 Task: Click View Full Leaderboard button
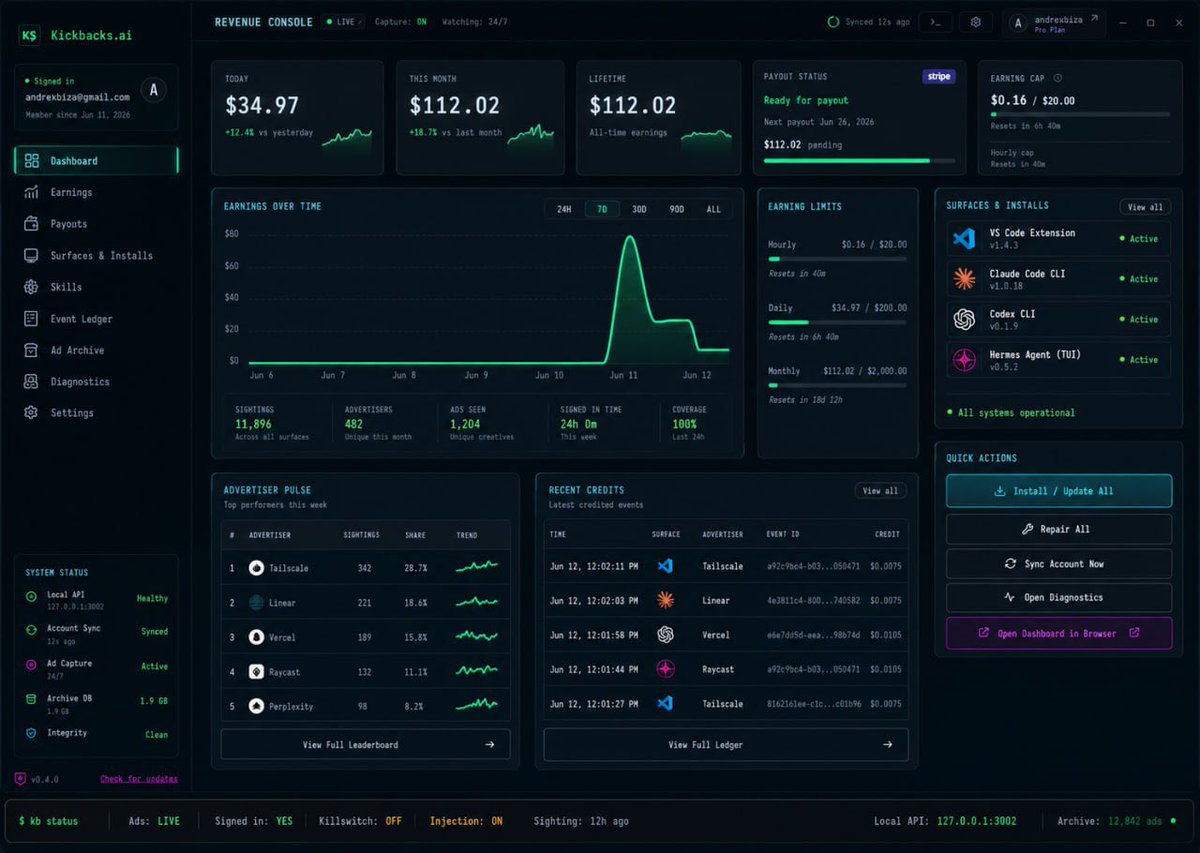coord(365,744)
